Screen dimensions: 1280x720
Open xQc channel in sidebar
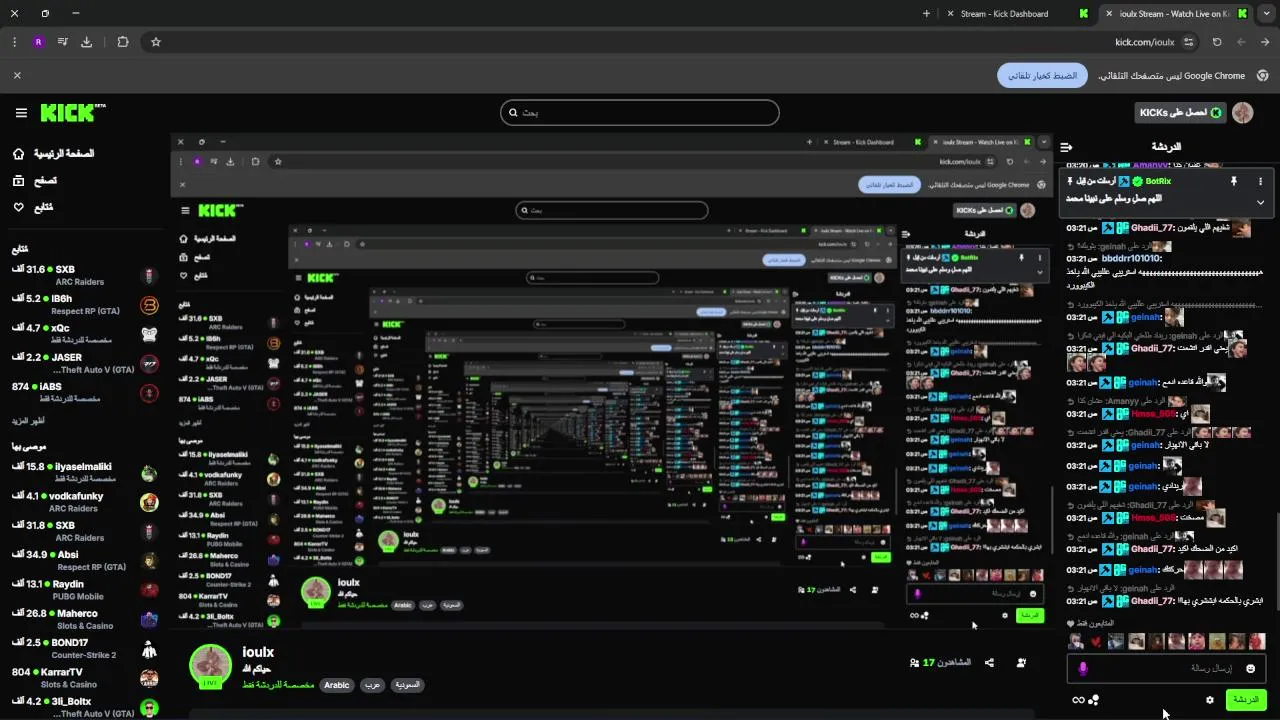[85, 334]
